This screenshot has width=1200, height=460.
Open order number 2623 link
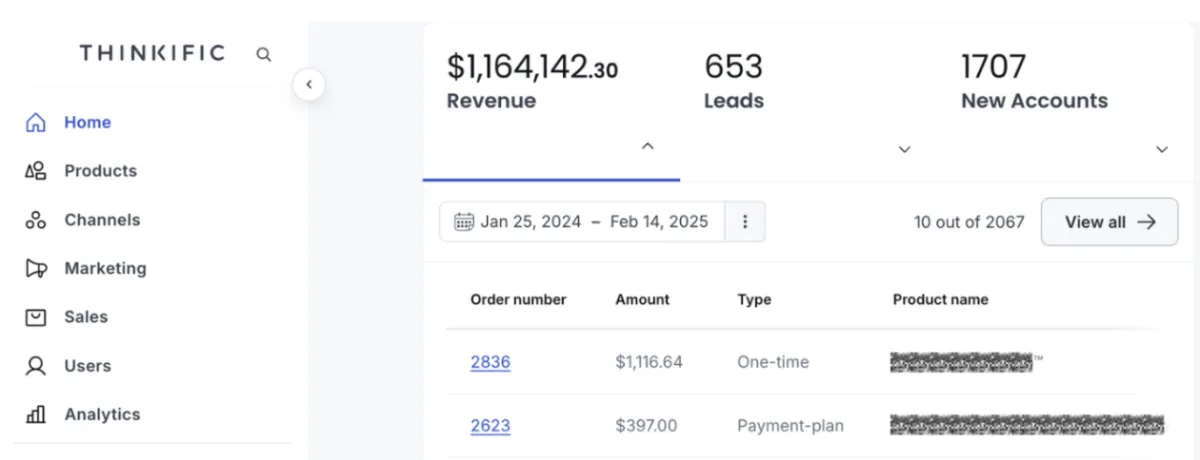coord(490,426)
